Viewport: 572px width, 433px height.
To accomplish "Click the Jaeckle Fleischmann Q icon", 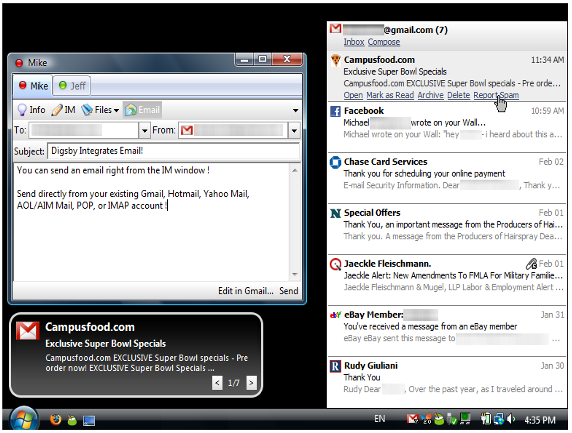I will tap(335, 264).
